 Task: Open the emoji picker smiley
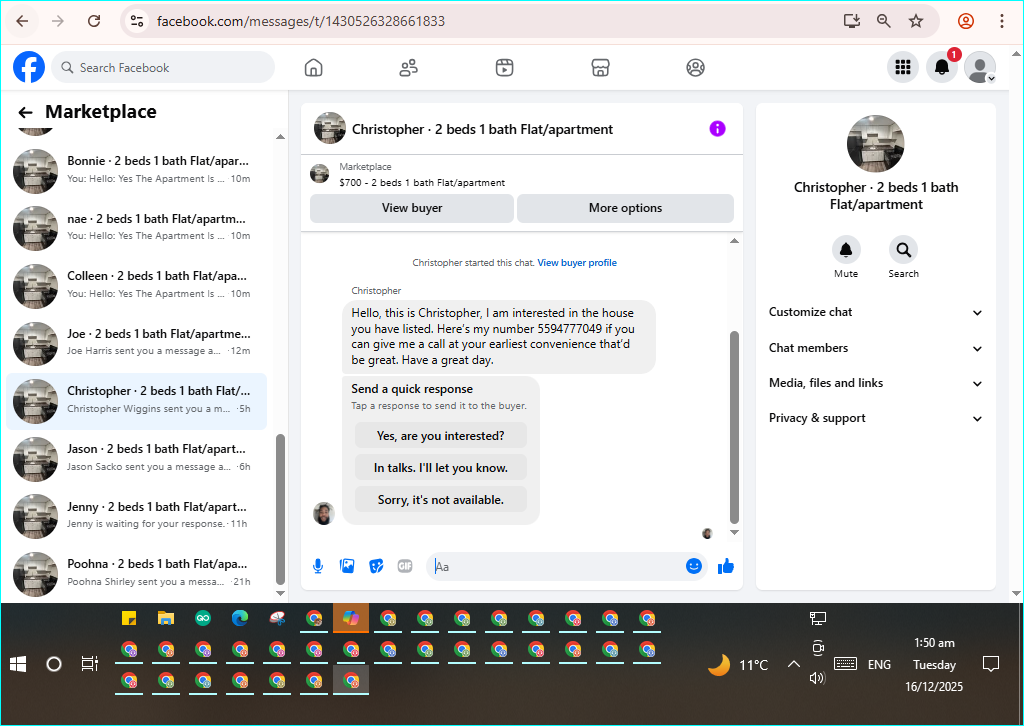(x=694, y=566)
